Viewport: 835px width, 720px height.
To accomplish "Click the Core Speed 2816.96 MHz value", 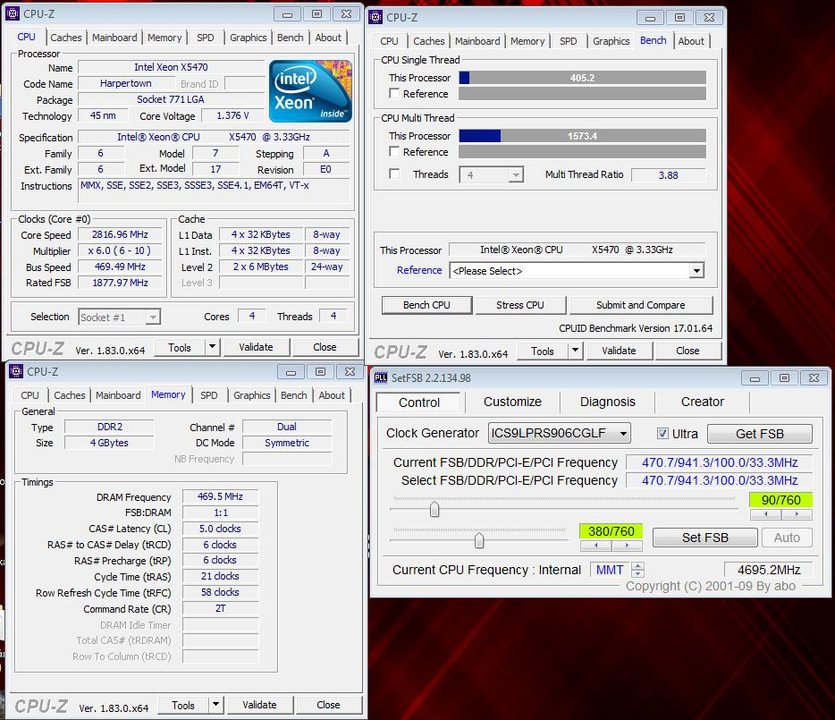I will click(x=120, y=235).
